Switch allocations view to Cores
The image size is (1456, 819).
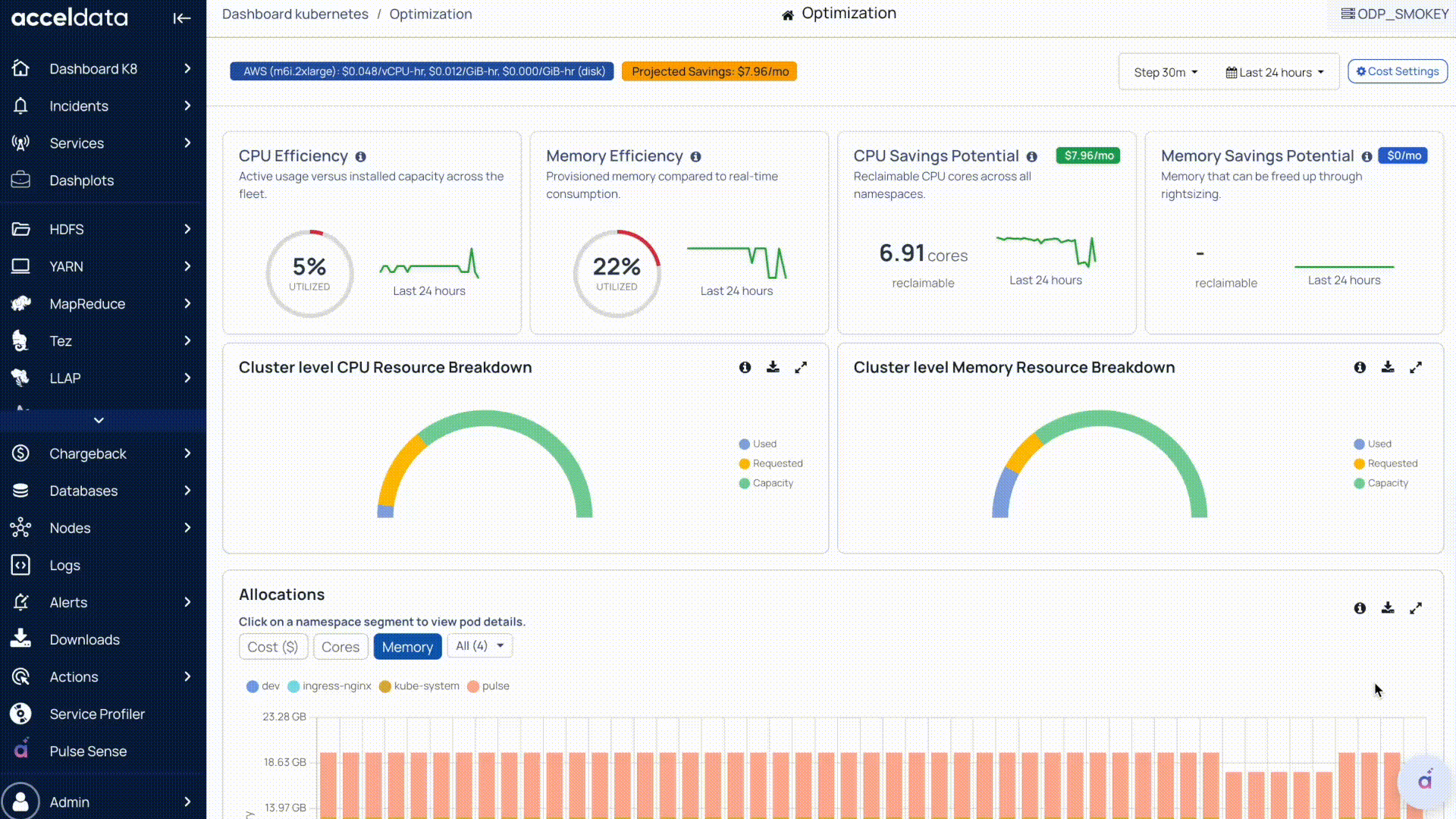(x=340, y=647)
